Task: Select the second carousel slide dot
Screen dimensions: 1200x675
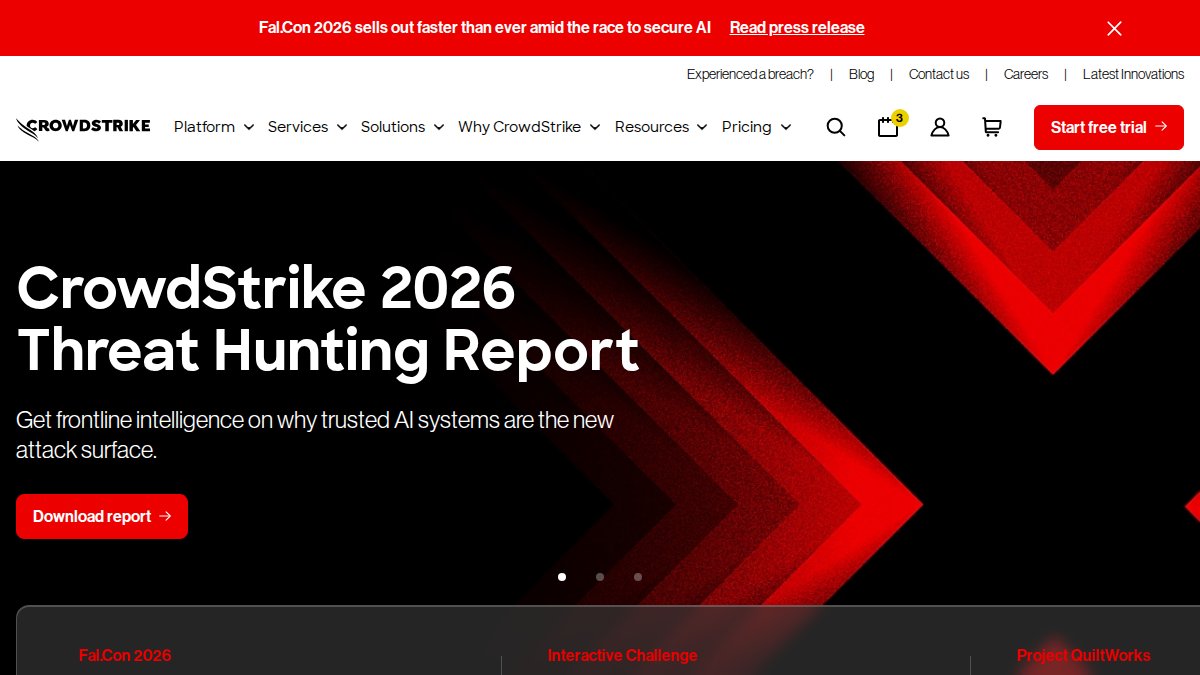Action: click(600, 577)
